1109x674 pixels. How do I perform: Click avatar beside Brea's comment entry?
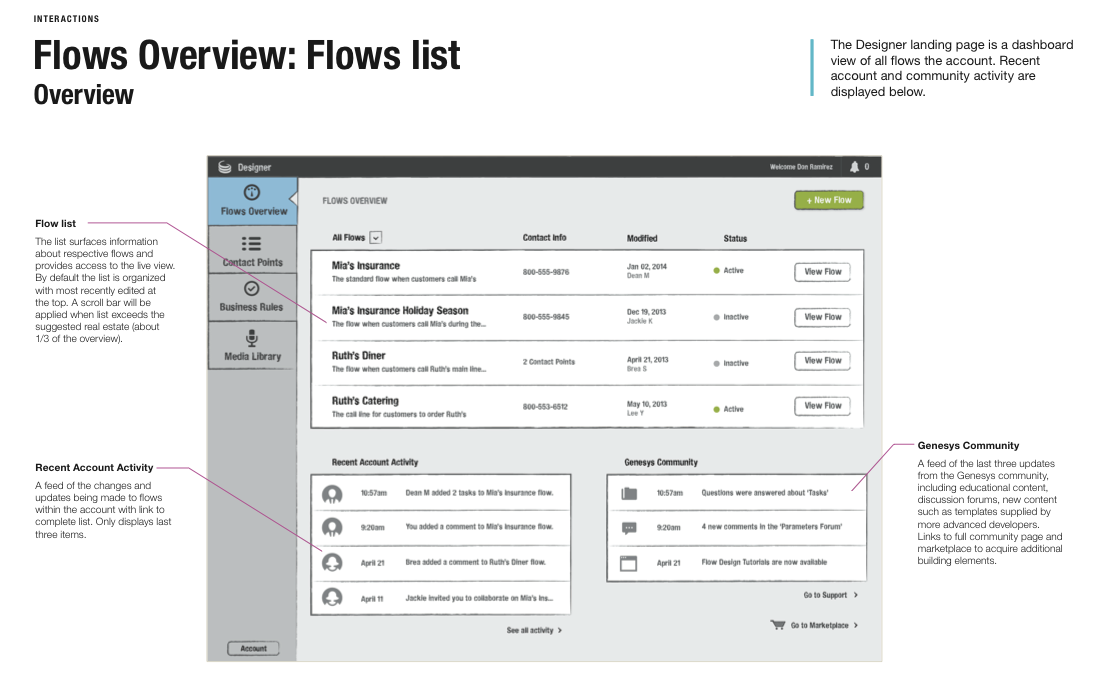pos(332,562)
